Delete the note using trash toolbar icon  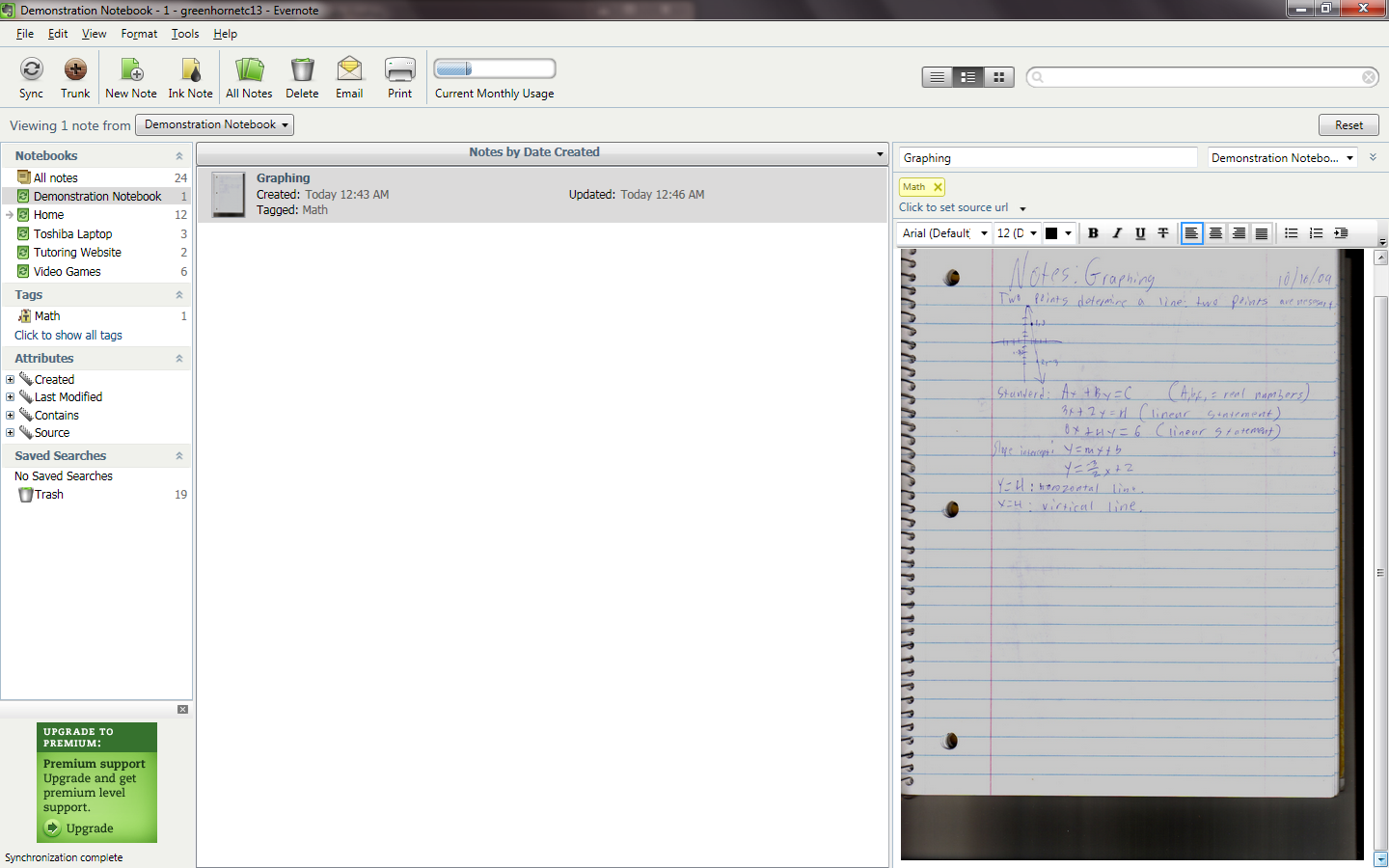click(x=302, y=77)
